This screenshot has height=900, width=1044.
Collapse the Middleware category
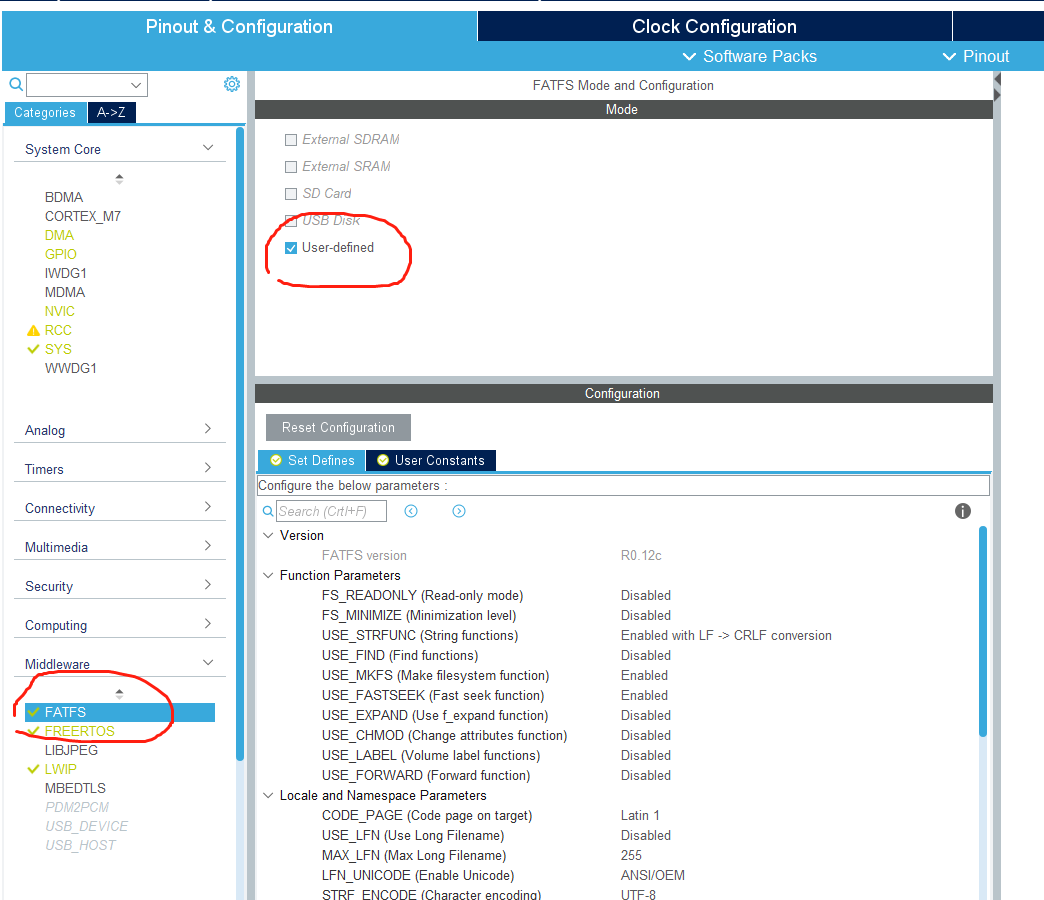coord(208,662)
